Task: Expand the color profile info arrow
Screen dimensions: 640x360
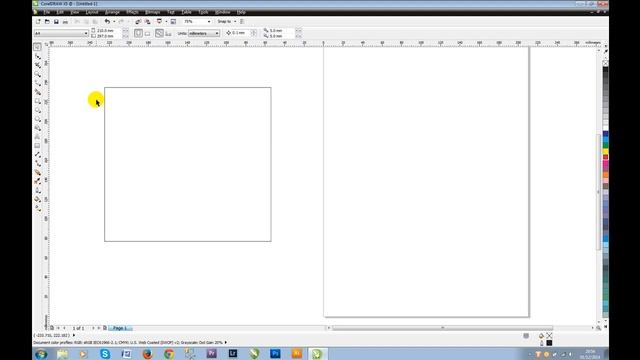Action: click(x=226, y=342)
